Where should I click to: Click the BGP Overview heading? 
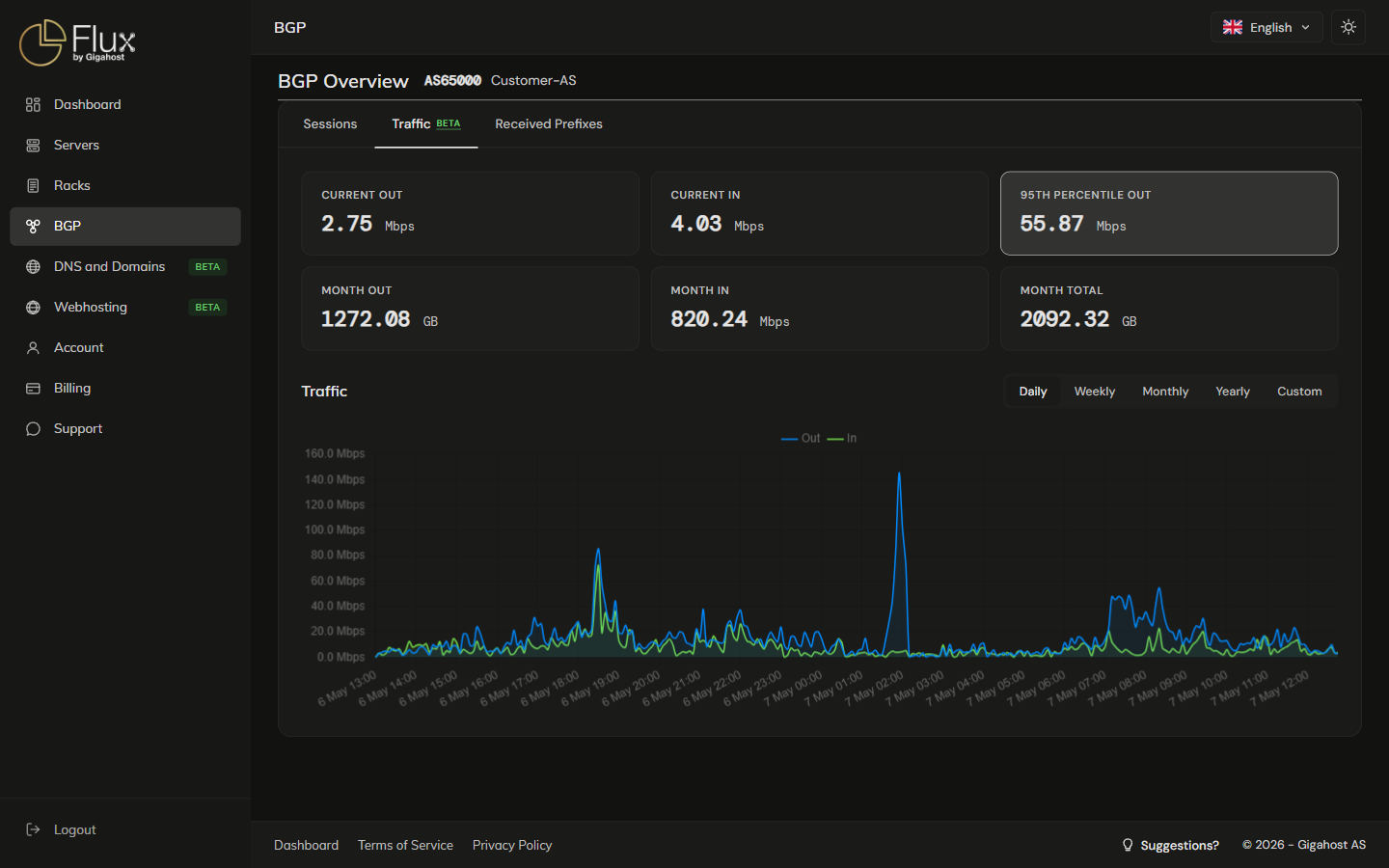click(x=343, y=81)
